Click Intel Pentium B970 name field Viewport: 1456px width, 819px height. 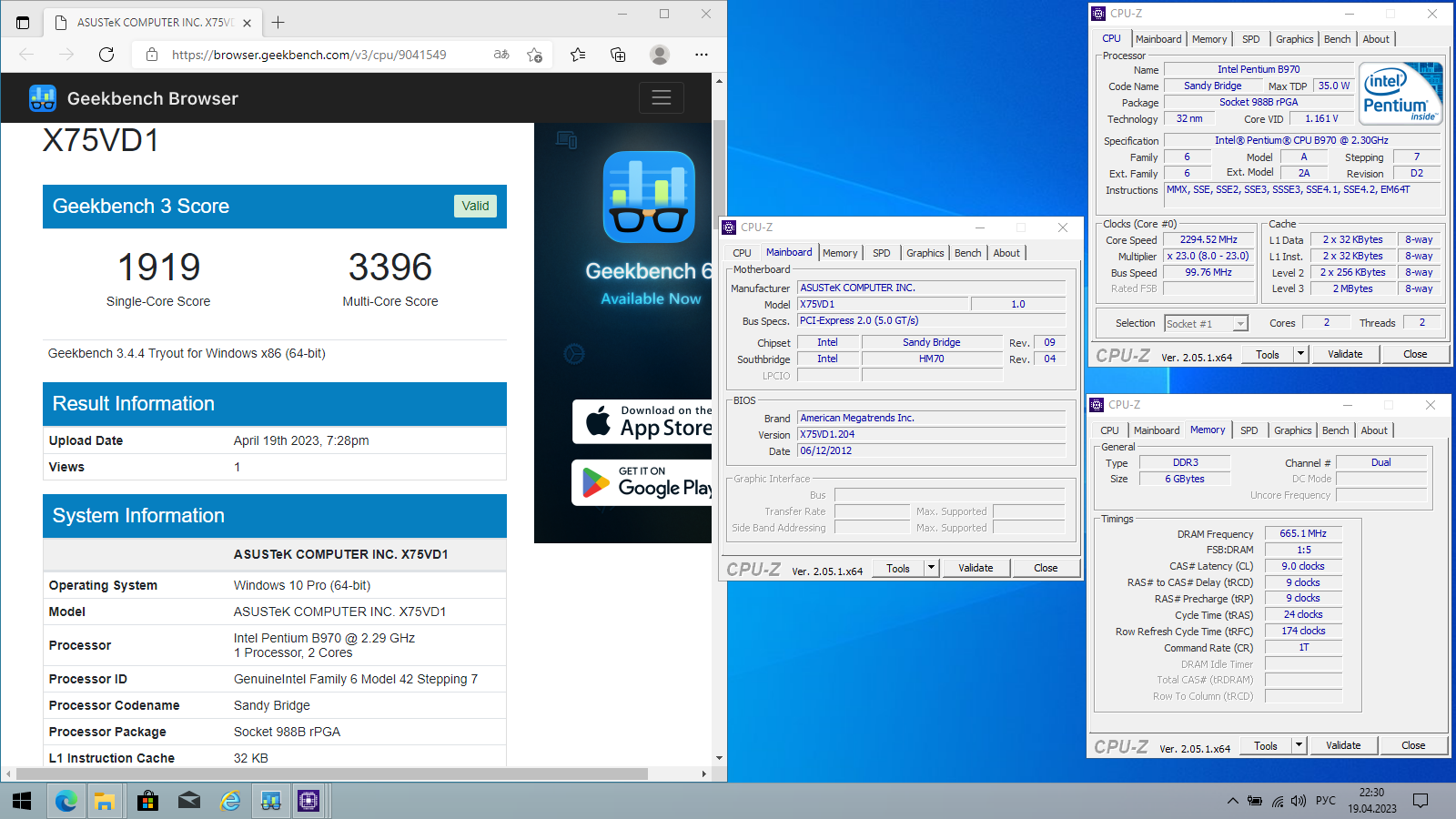1259,69
